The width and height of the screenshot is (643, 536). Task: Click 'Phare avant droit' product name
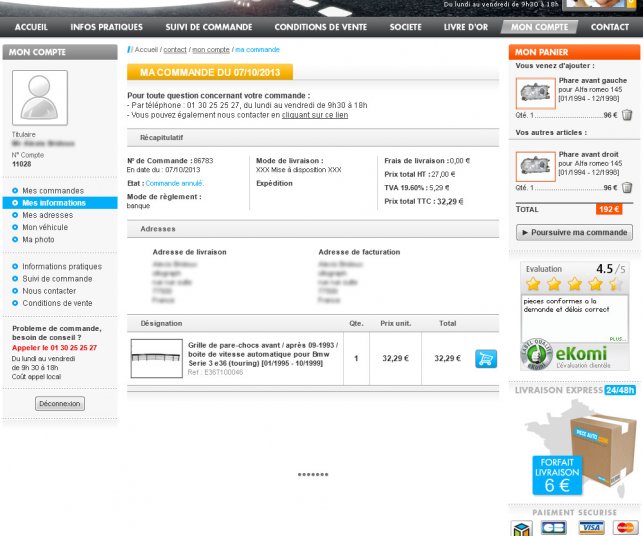[588, 154]
